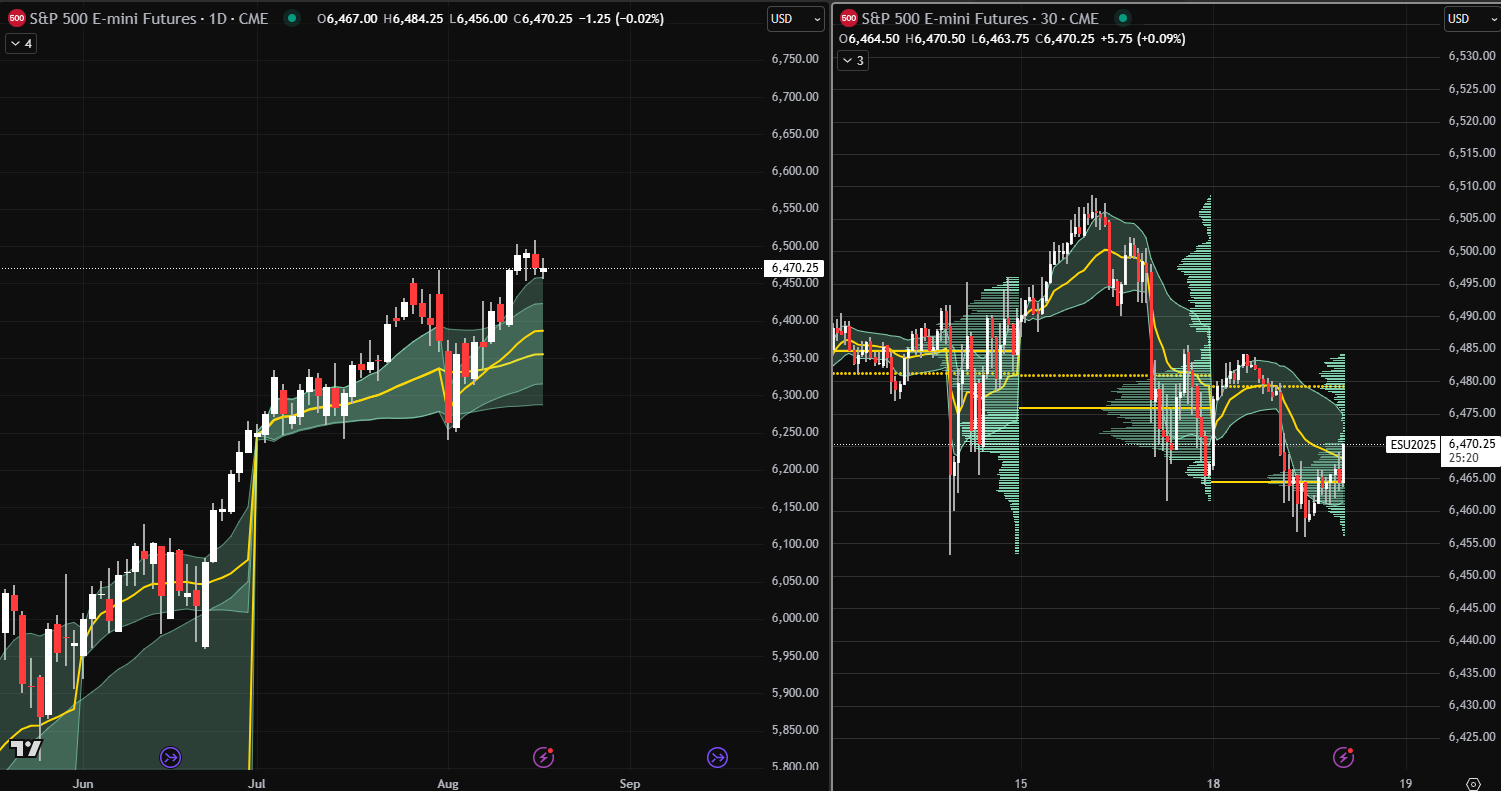Click the green market status dot on 30 chart
This screenshot has height=791, width=1501.
click(1121, 18)
